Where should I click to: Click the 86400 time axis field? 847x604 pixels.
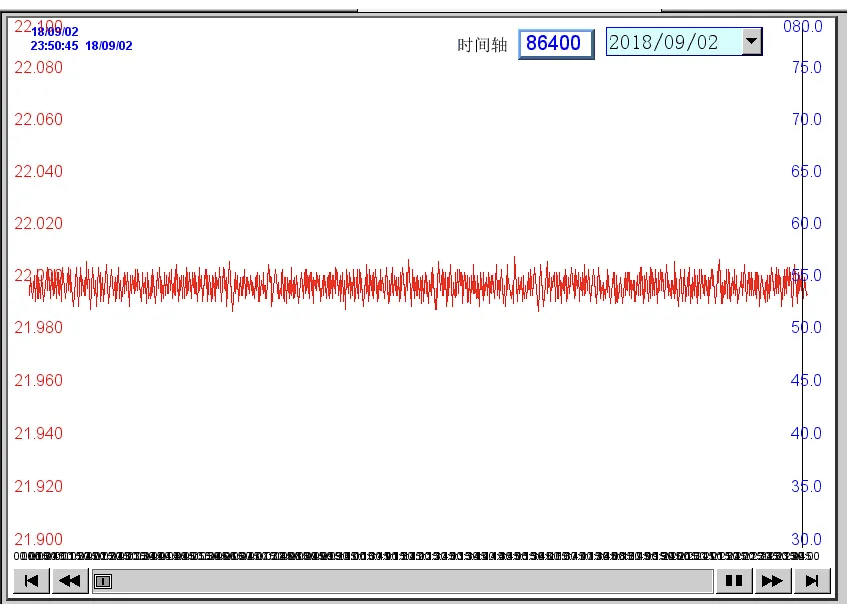click(x=555, y=43)
